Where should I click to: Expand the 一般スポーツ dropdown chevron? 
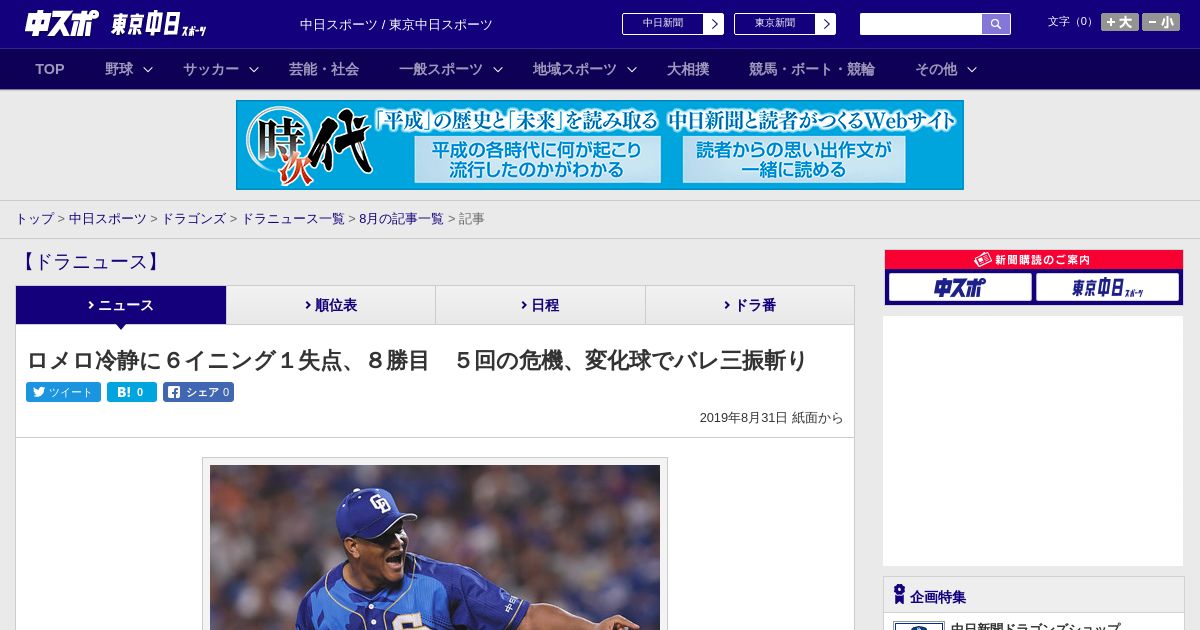(x=498, y=69)
